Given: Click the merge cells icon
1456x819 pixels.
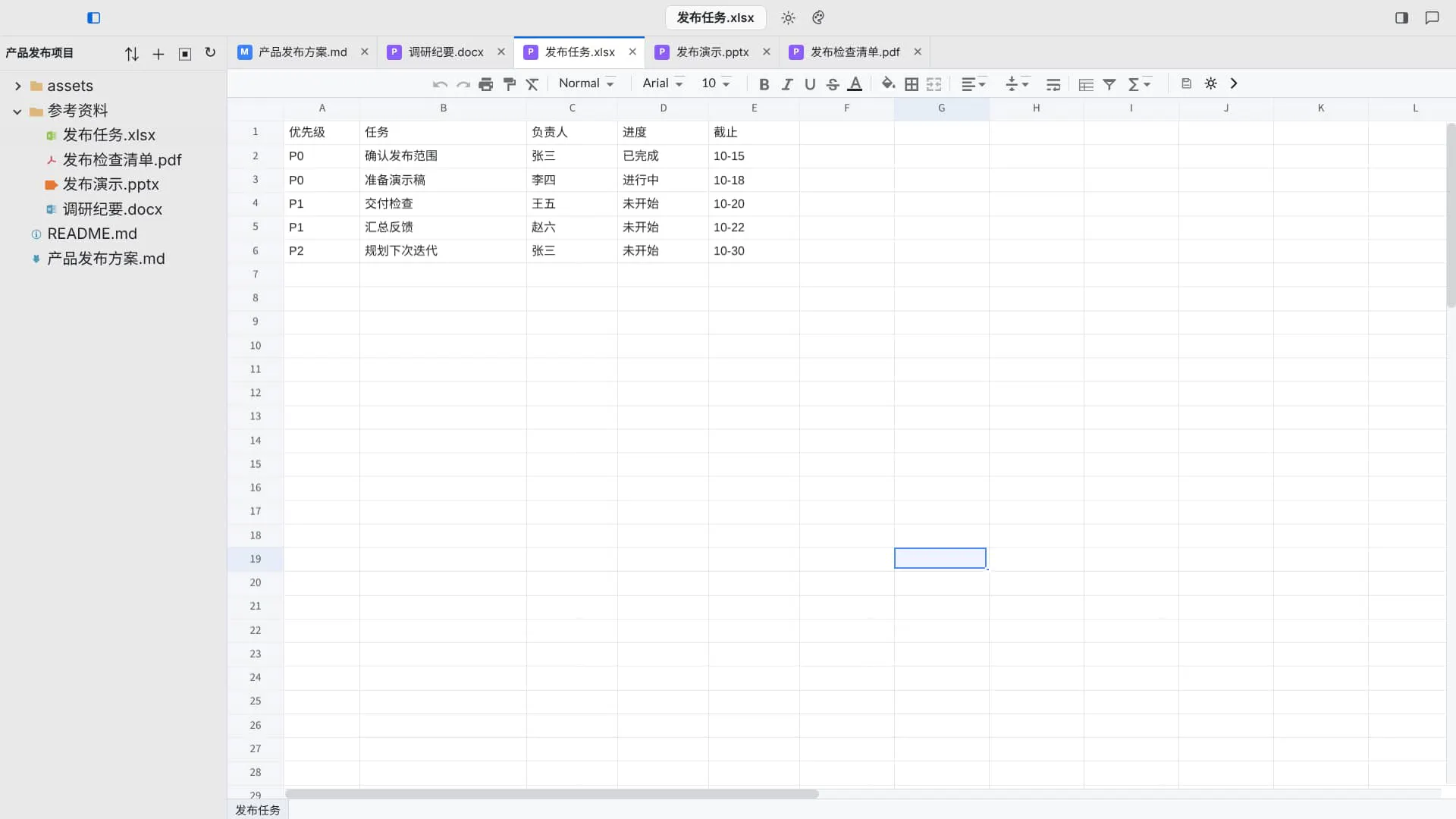Looking at the screenshot, I should point(934,84).
